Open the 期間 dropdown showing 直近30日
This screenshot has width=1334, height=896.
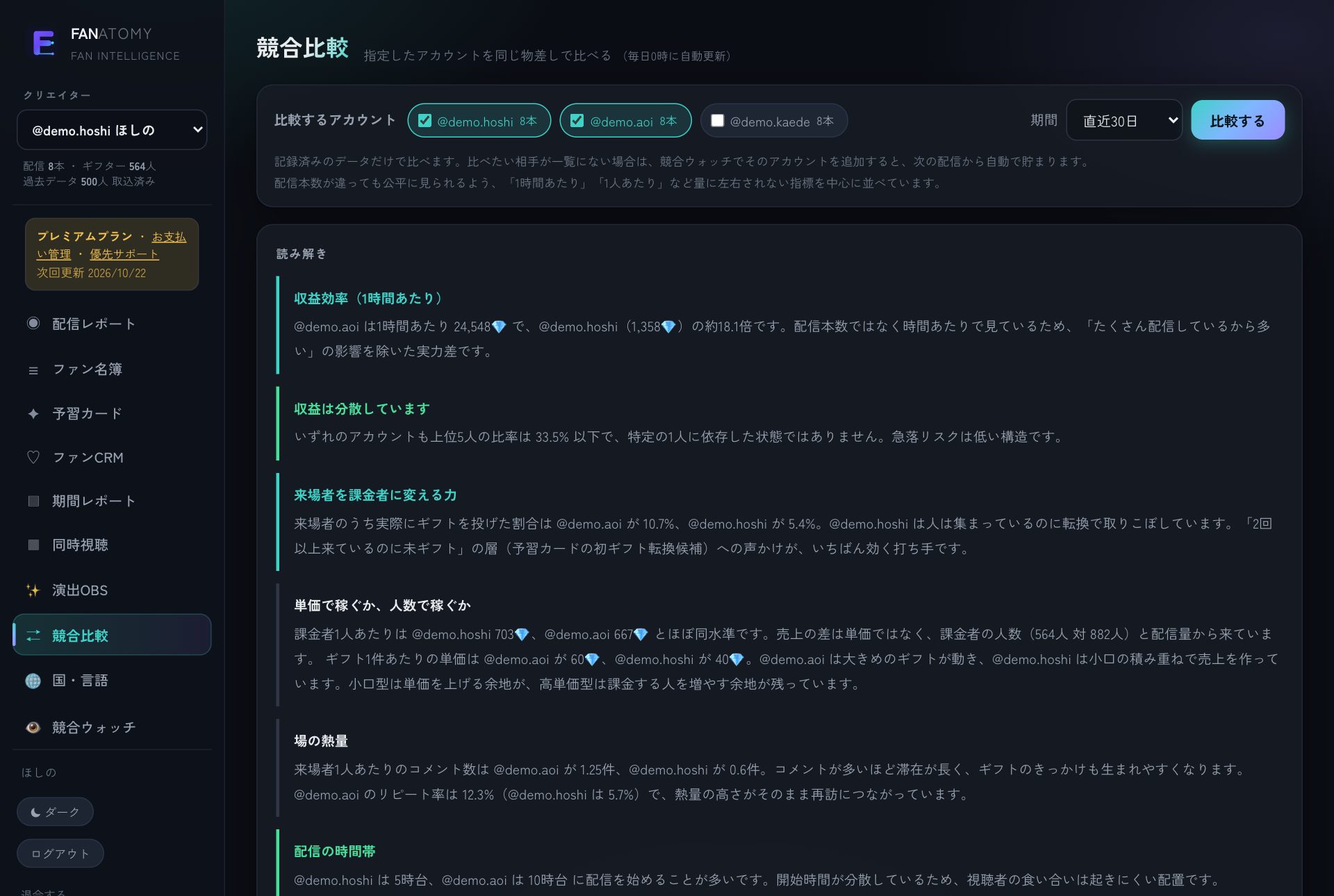1124,120
